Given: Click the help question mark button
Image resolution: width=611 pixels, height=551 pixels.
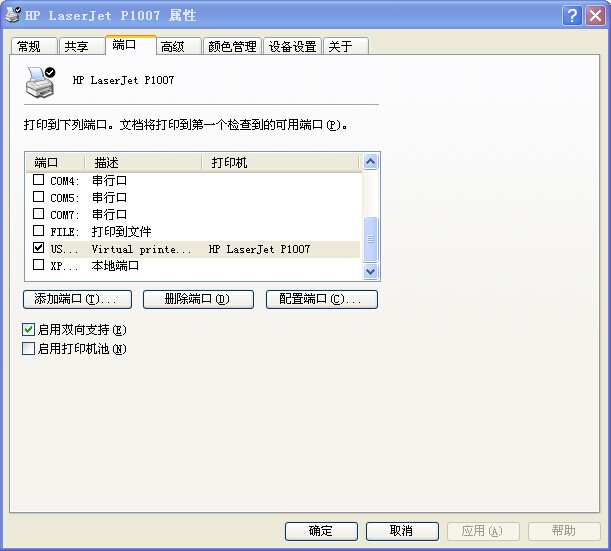Looking at the screenshot, I should click(x=572, y=15).
